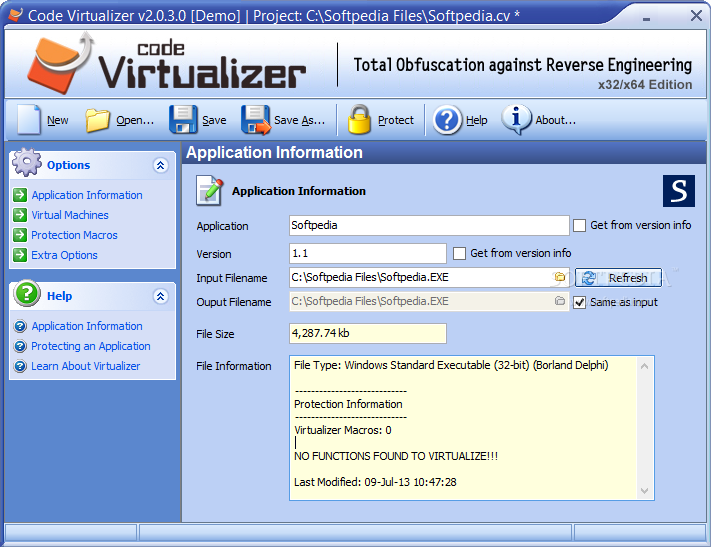Click the application S logo icon

tap(678, 191)
